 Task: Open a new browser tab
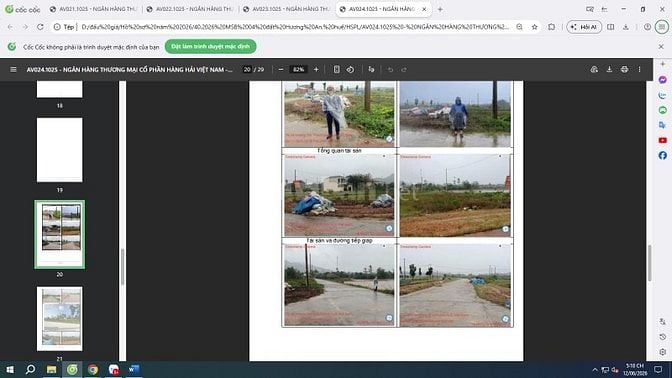tap(440, 9)
